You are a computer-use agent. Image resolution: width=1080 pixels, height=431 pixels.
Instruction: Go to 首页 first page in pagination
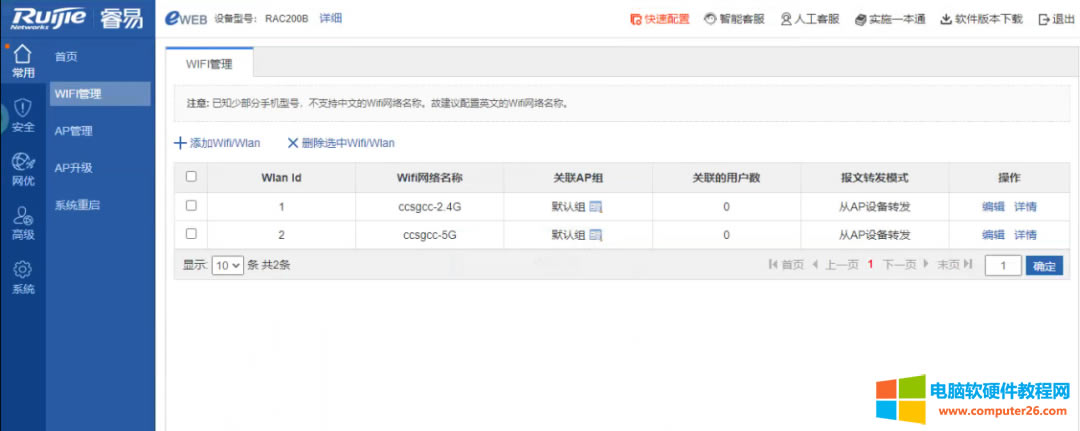786,264
